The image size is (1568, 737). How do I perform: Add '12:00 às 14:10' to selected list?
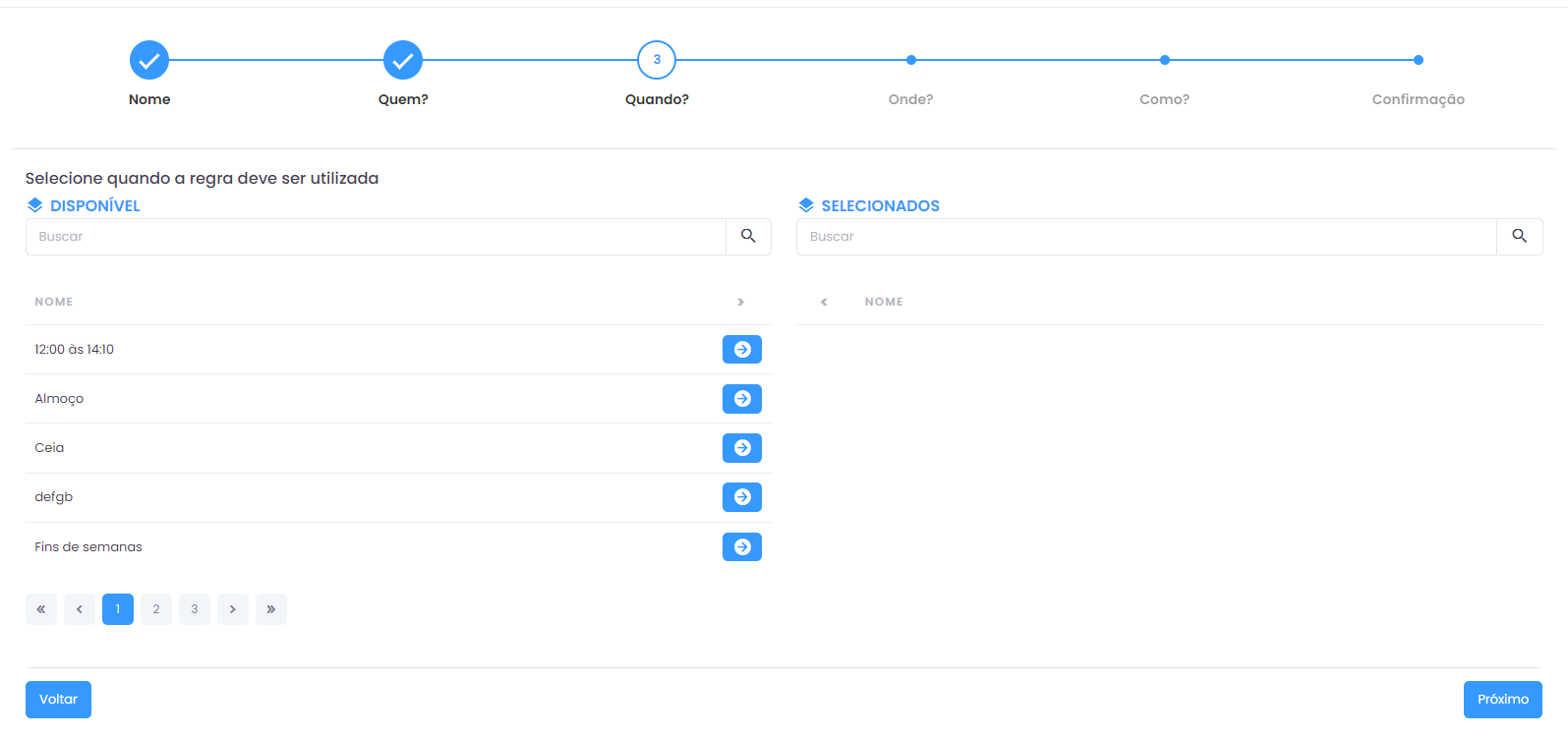tap(741, 350)
